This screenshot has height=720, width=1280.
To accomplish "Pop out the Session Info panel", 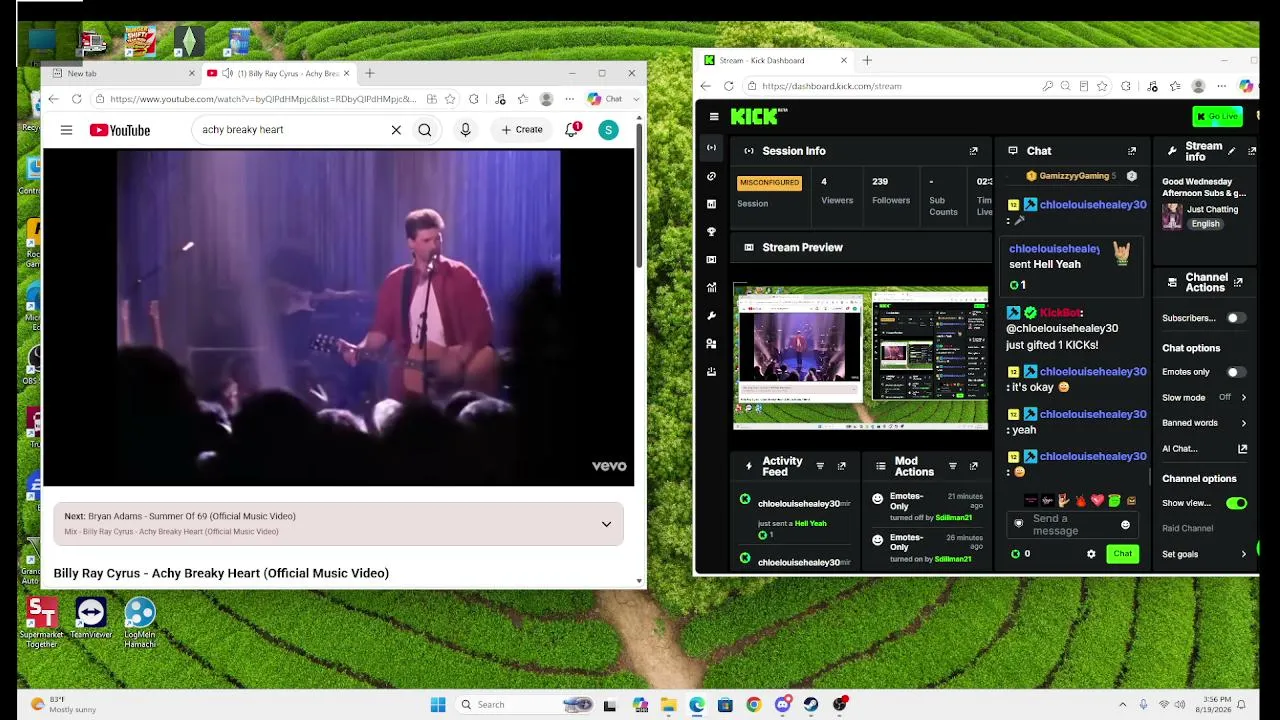I will click(x=973, y=151).
